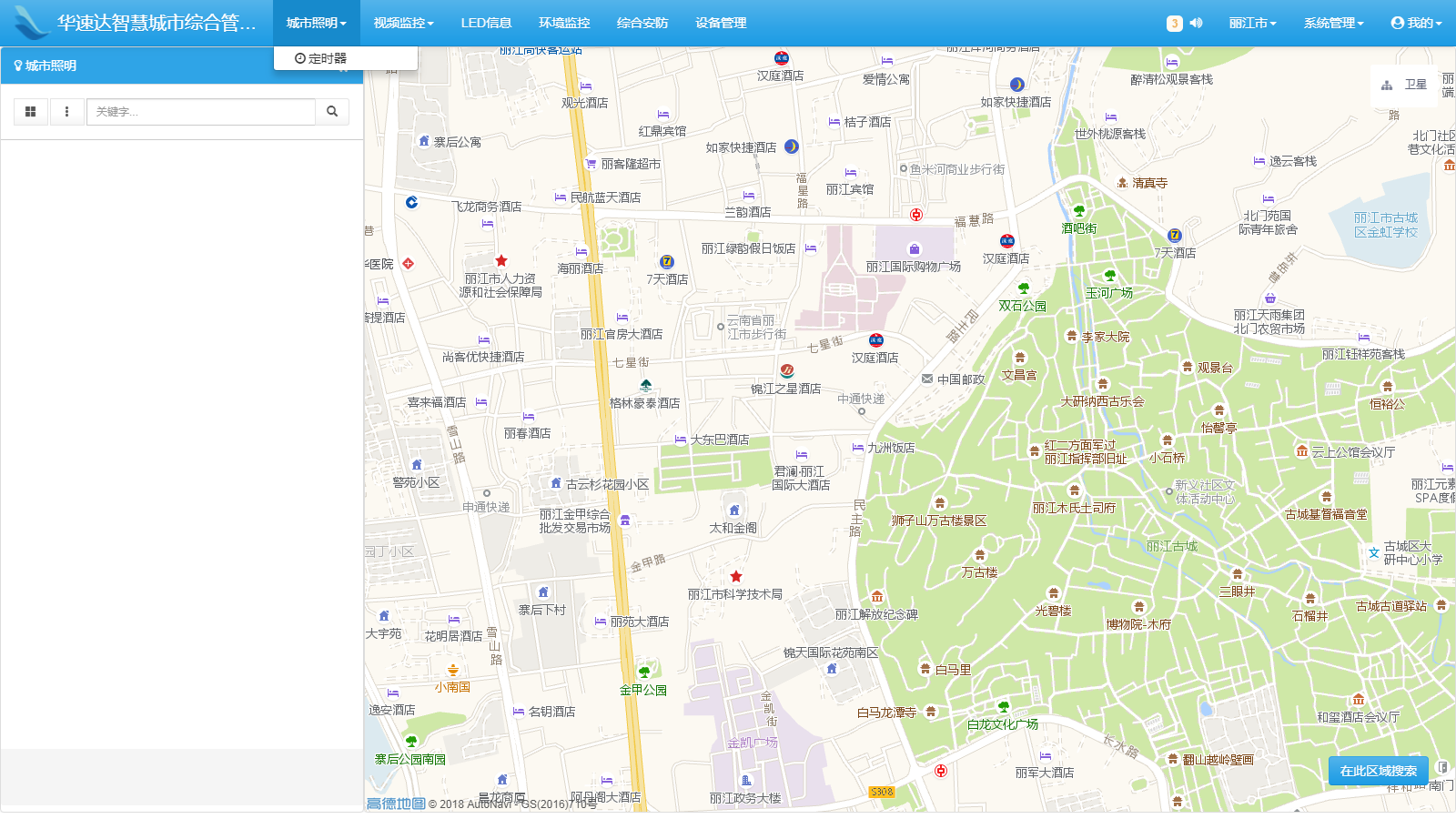Select 设备管理 in the top navigation
This screenshot has height=819, width=1456.
click(x=721, y=23)
